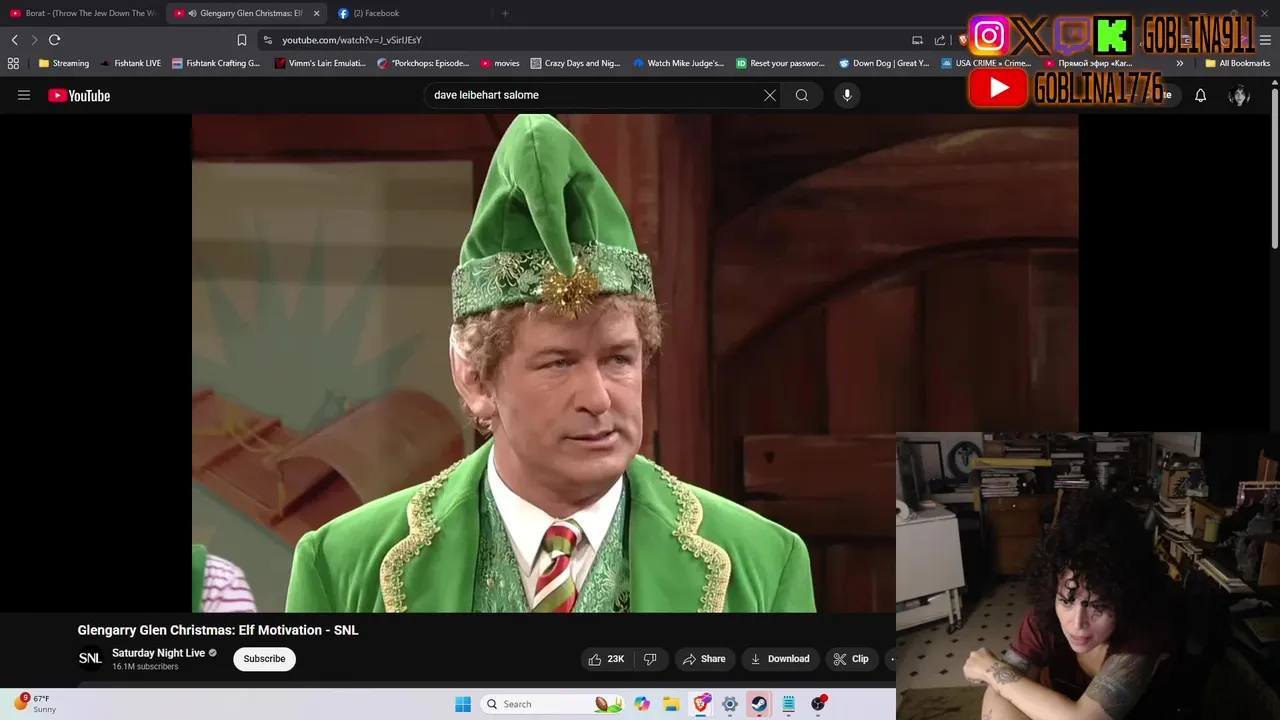Image resolution: width=1280 pixels, height=720 pixels.
Task: Expand the bookmarks overflow chevron
Action: click(1180, 63)
